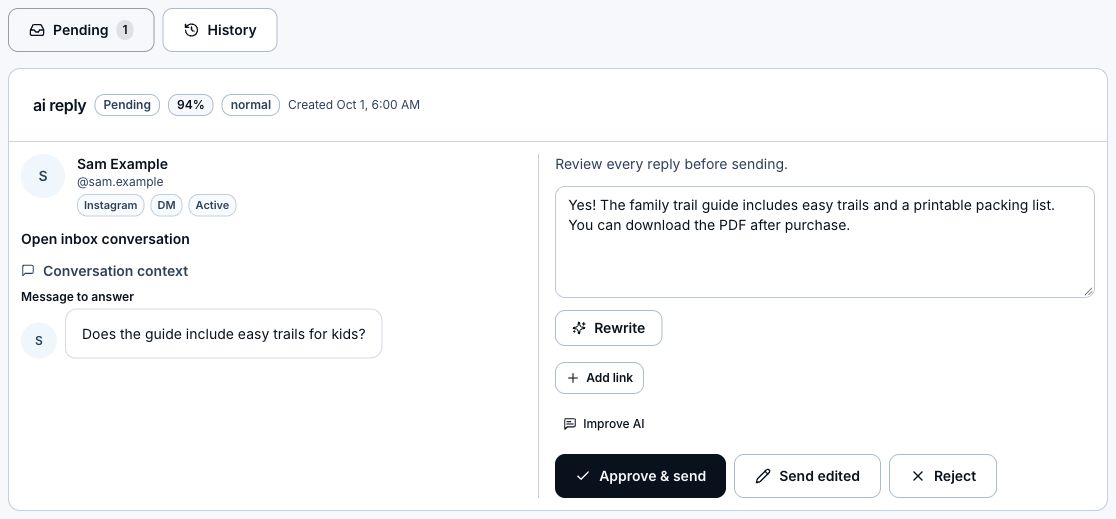Click the Pending status badge
1116x519 pixels.
[127, 105]
